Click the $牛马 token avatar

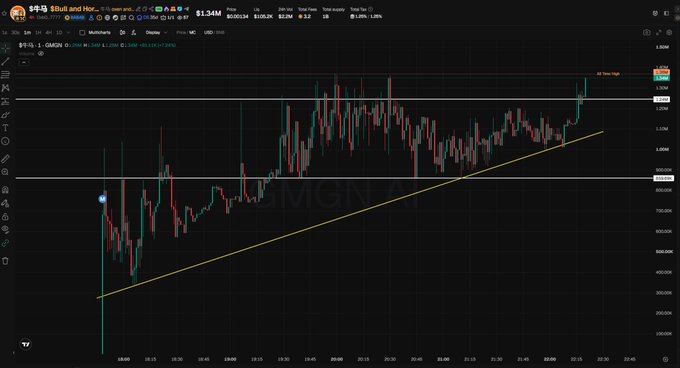click(18, 13)
